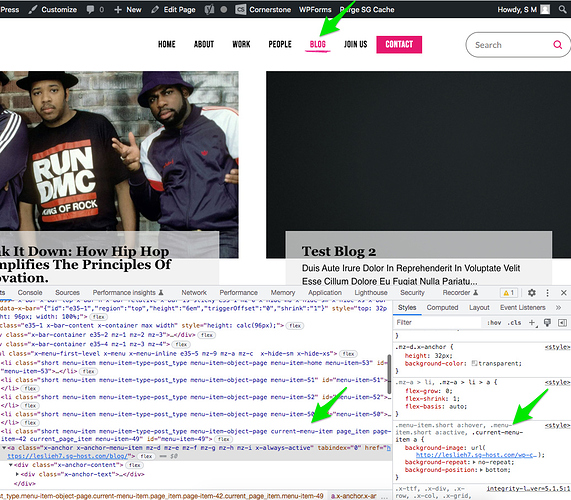Click the Yoast SEO icon in the admin bar
Image resolution: width=571 pixels, height=500 pixels.
(209, 9)
